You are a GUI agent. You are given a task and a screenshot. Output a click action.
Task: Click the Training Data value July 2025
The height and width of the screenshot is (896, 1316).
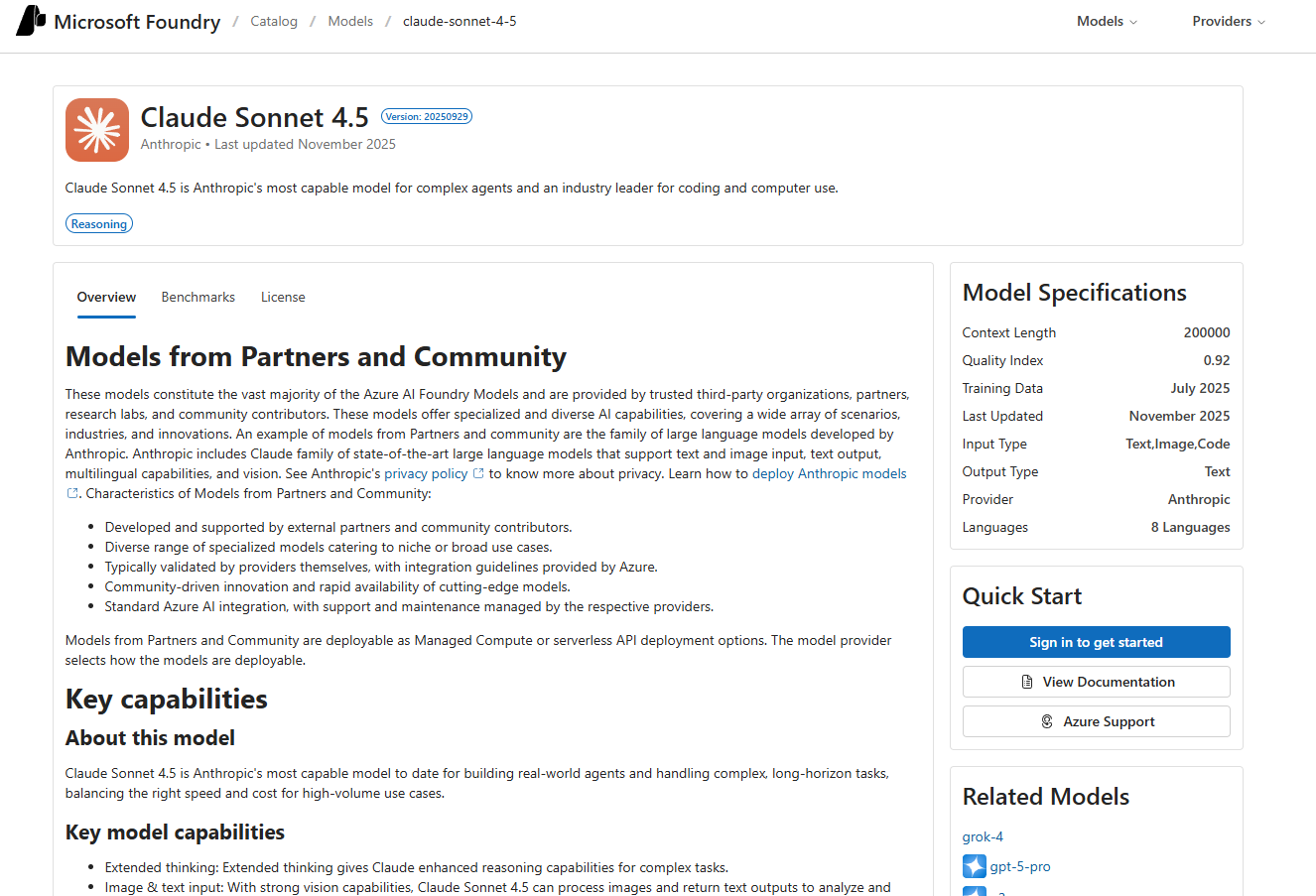pos(1200,388)
